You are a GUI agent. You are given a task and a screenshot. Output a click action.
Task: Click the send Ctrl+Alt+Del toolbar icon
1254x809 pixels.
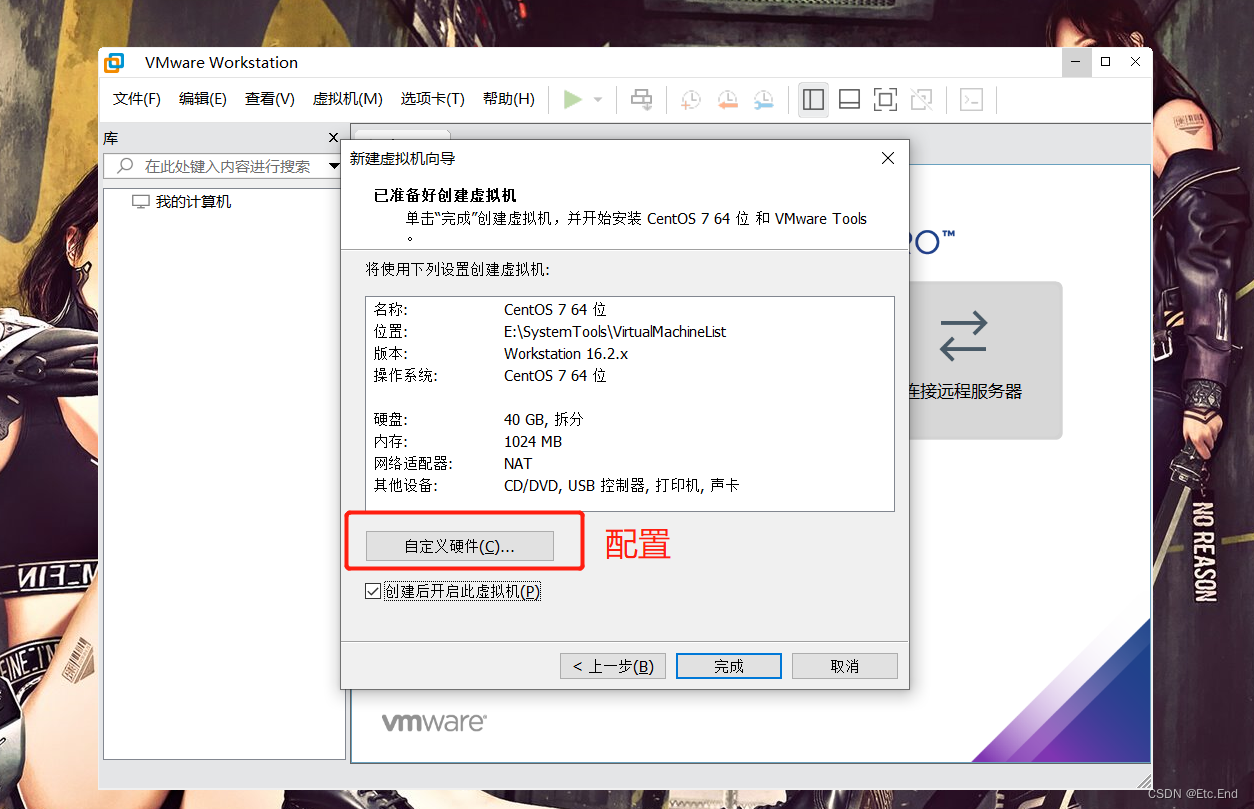coord(642,99)
